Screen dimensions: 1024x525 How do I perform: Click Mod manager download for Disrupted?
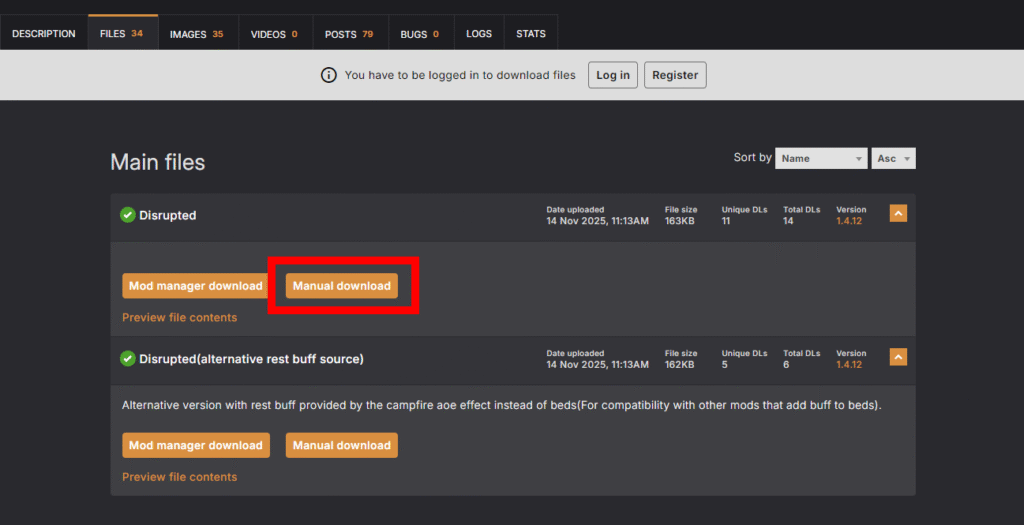(195, 286)
